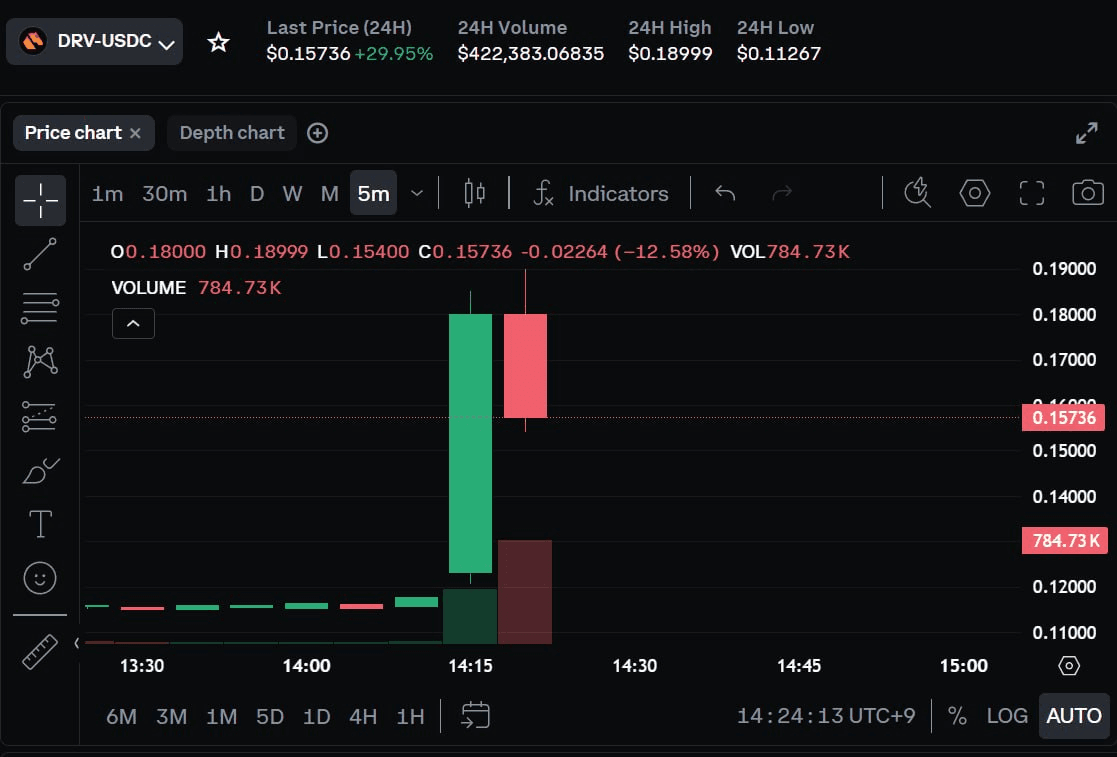The width and height of the screenshot is (1117, 757).
Task: Open the emoji sticker tool
Action: (40, 578)
